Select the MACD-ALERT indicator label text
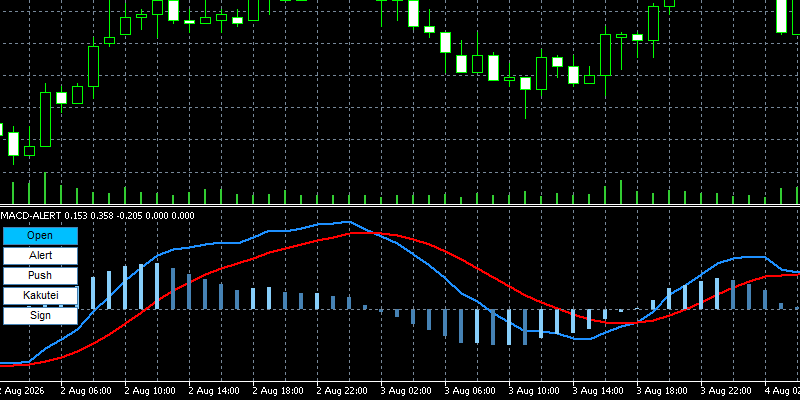Viewport: 800px width, 400px height. [x=31, y=216]
